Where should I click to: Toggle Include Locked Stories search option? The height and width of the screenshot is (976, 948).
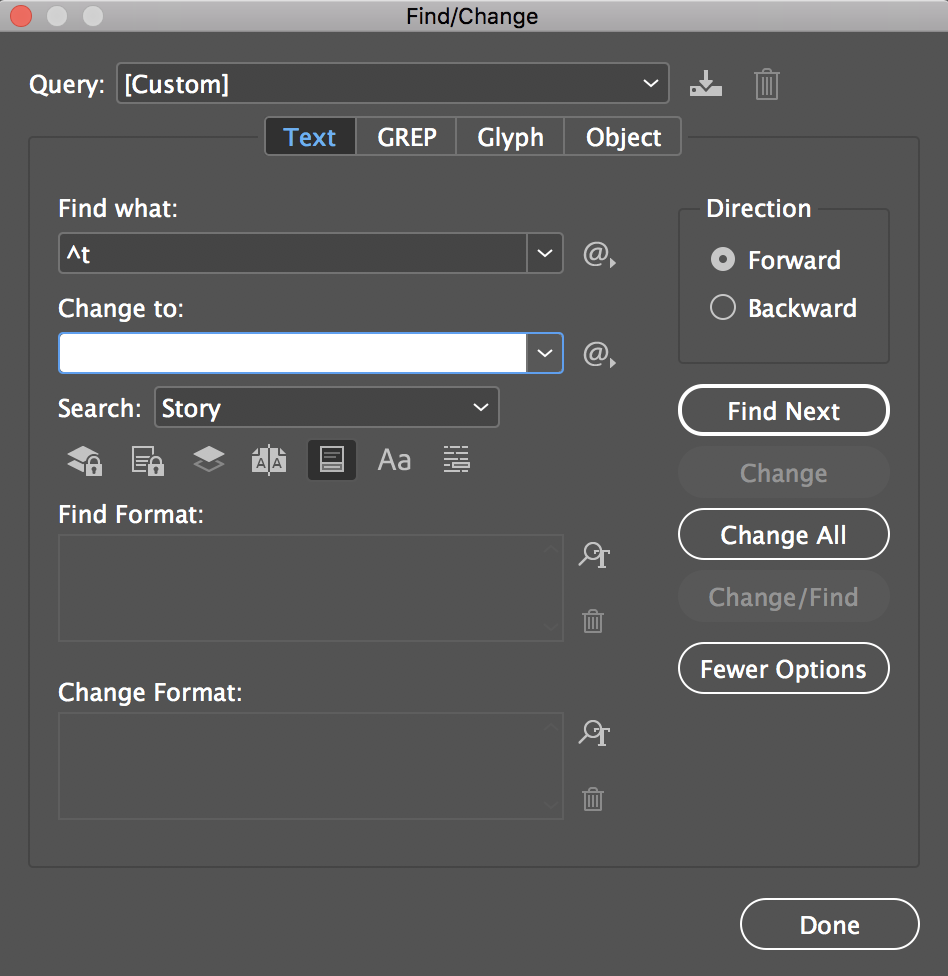[147, 460]
